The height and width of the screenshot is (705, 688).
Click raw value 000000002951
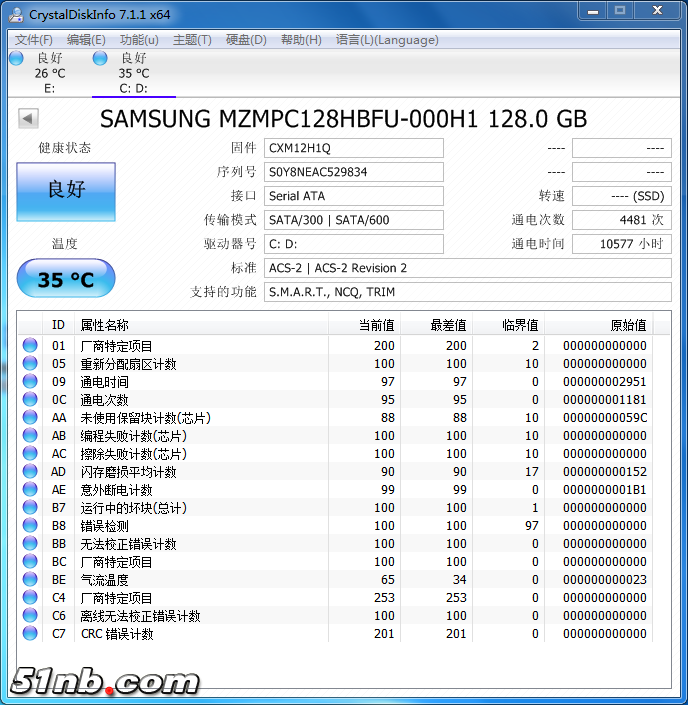coord(605,382)
